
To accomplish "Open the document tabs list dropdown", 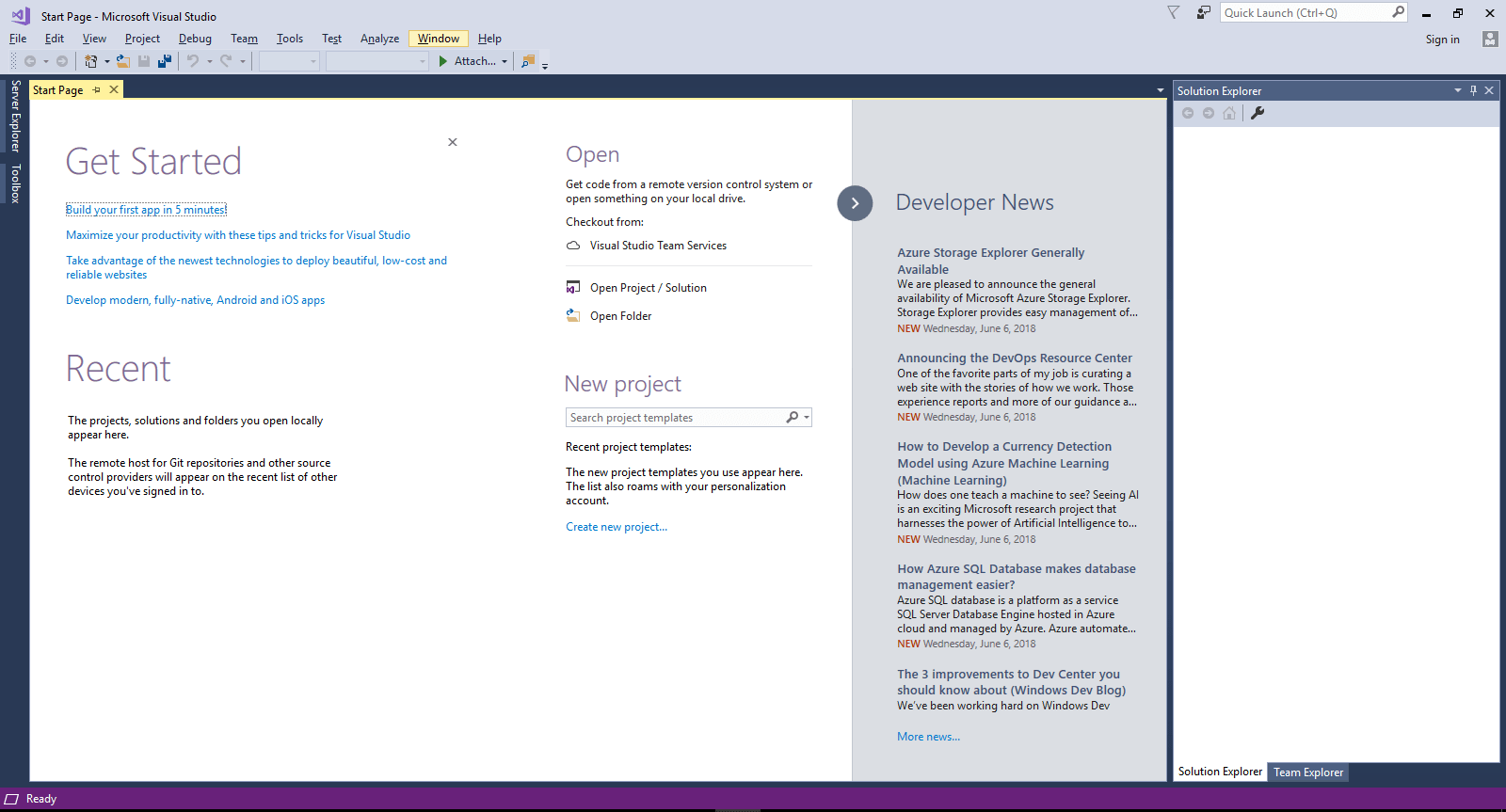I will click(1160, 90).
